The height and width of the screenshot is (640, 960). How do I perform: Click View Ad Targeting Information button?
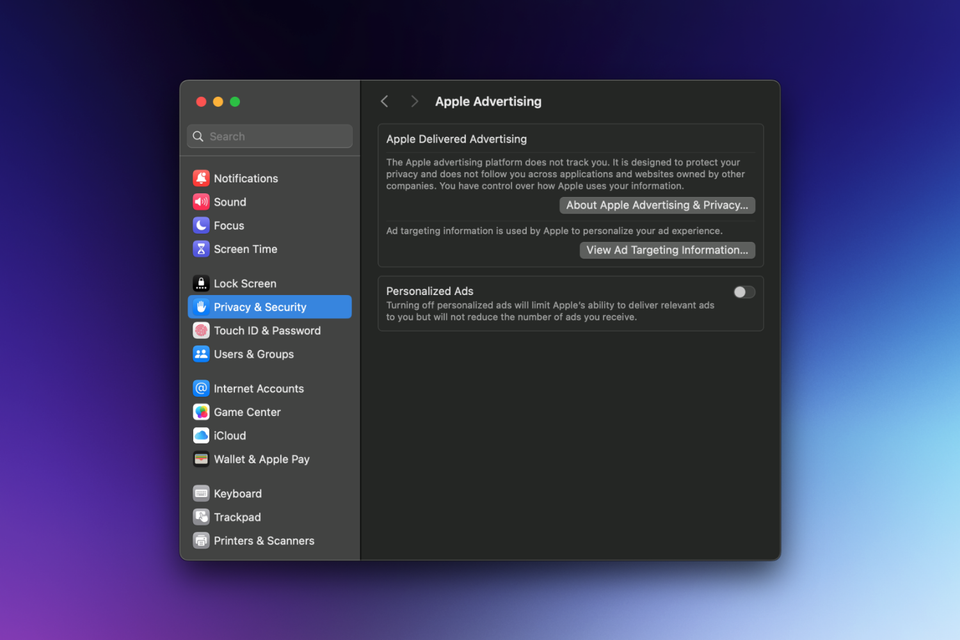[667, 250]
